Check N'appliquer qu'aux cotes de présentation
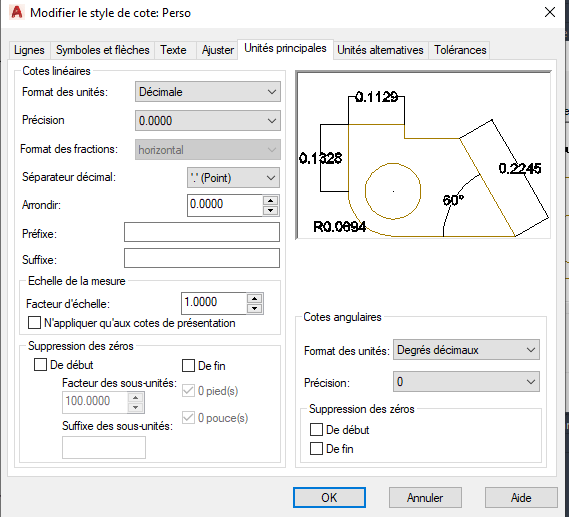Image resolution: width=569 pixels, height=517 pixels. (x=34, y=322)
